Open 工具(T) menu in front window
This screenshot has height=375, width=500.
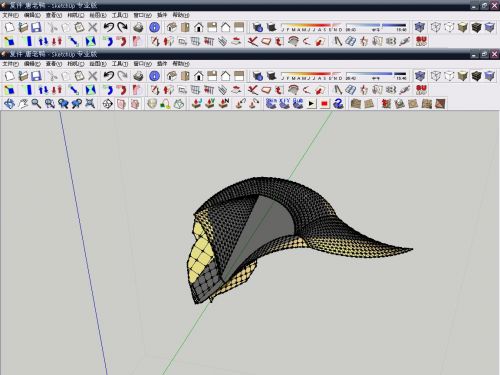pyautogui.click(x=120, y=64)
